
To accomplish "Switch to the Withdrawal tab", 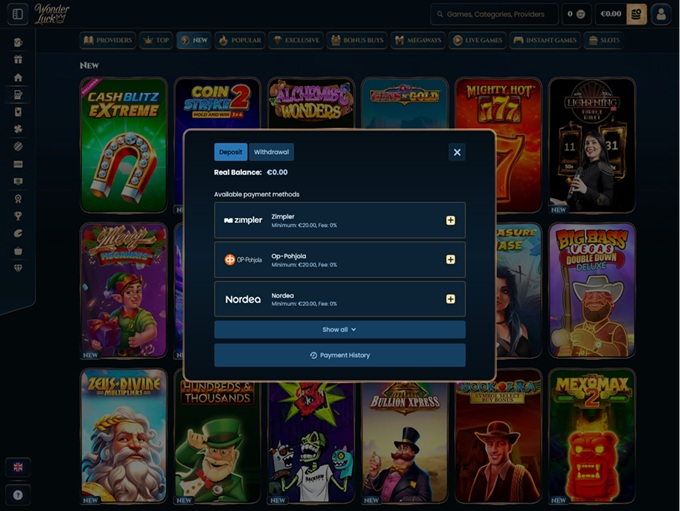I will [x=271, y=152].
